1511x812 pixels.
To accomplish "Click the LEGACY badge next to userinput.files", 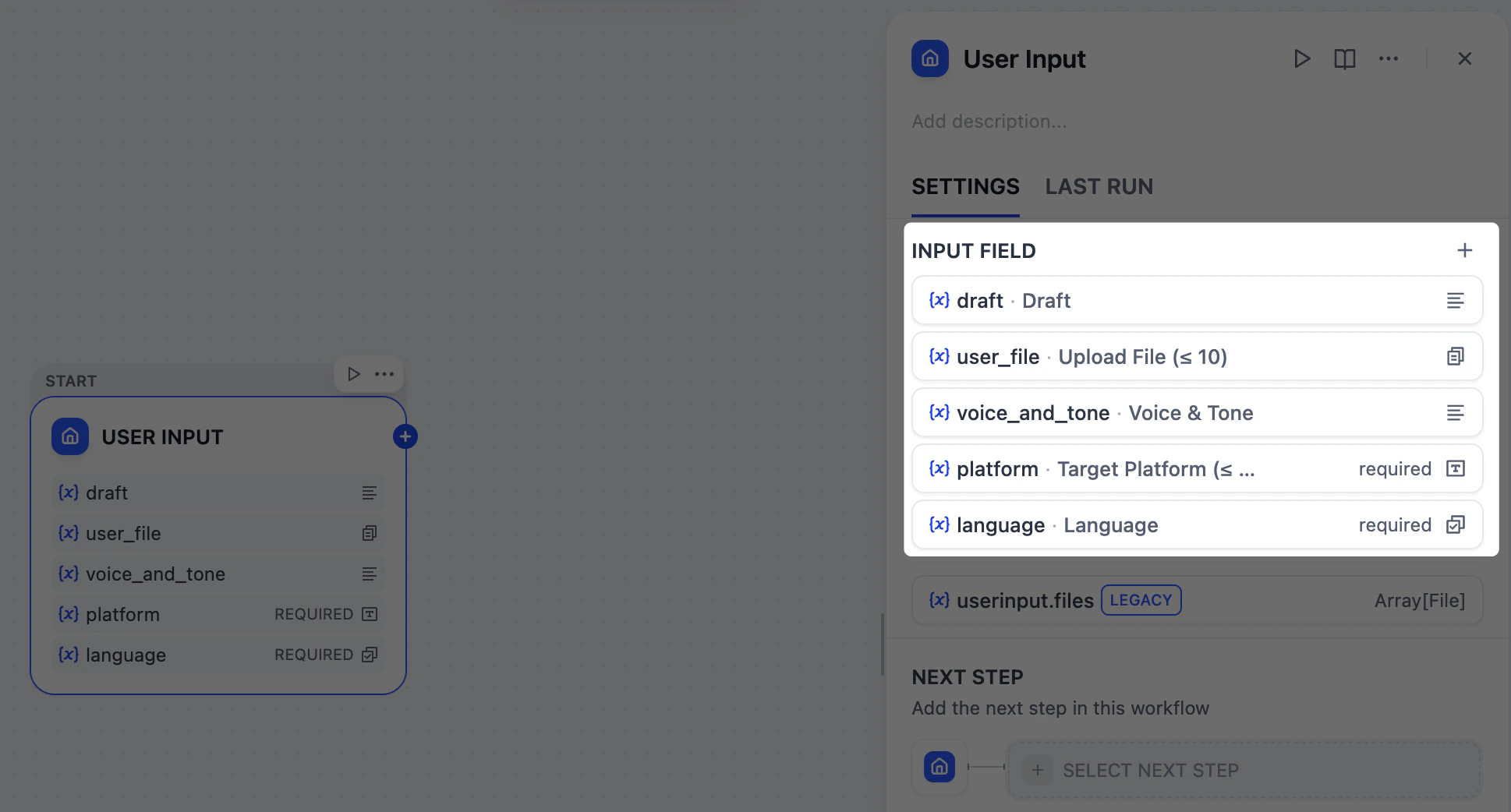I will point(1141,600).
